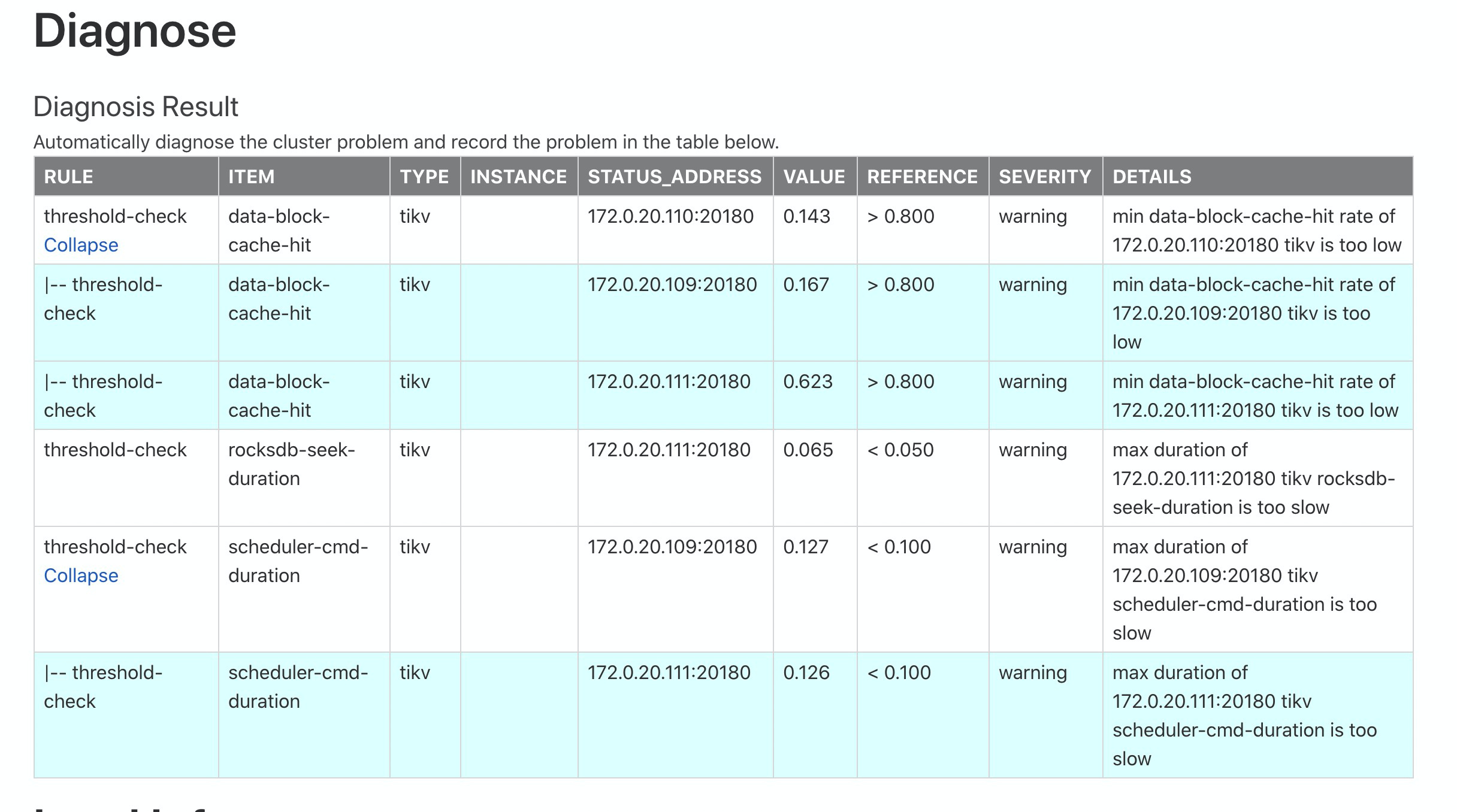Viewport: 1457px width, 812px height.
Task: Click the Diagnose page title
Action: (135, 31)
